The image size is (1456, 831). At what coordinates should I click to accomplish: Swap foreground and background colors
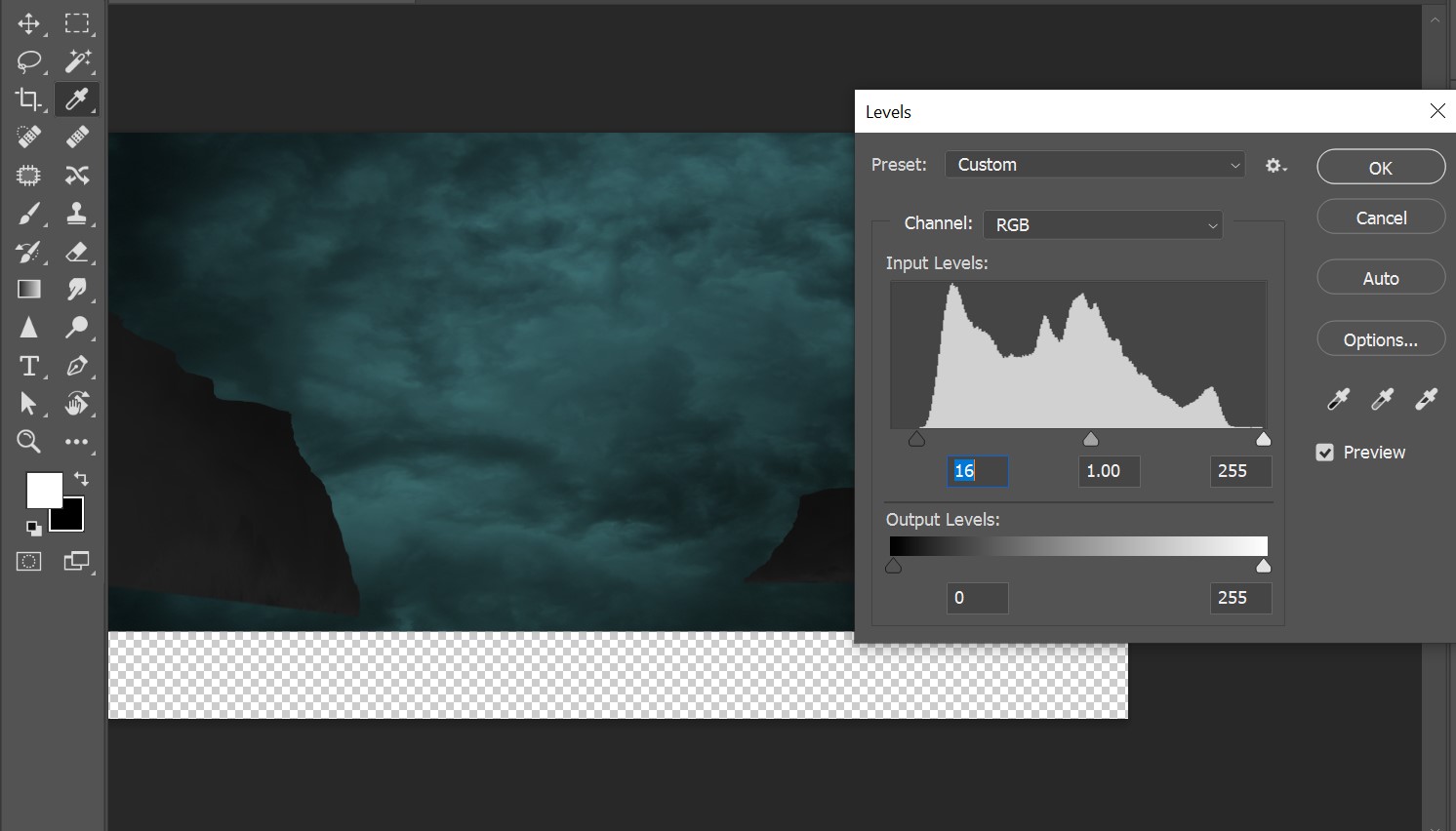pyautogui.click(x=82, y=479)
